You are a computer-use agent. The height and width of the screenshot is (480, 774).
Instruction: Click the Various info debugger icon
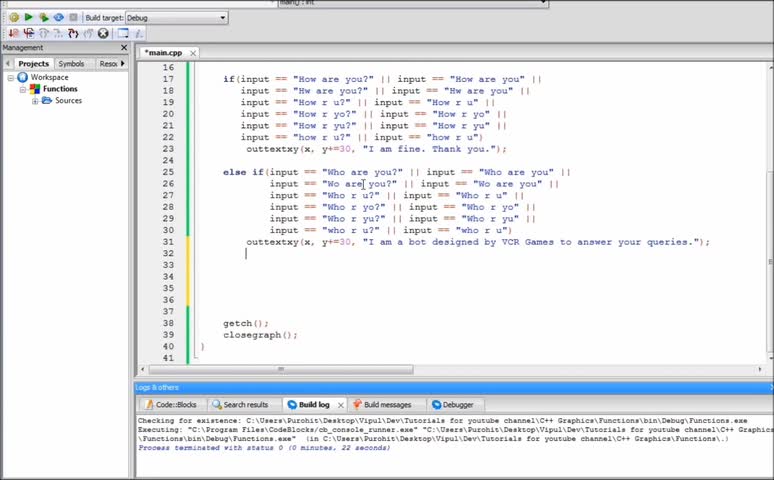pyautogui.click(x=139, y=33)
